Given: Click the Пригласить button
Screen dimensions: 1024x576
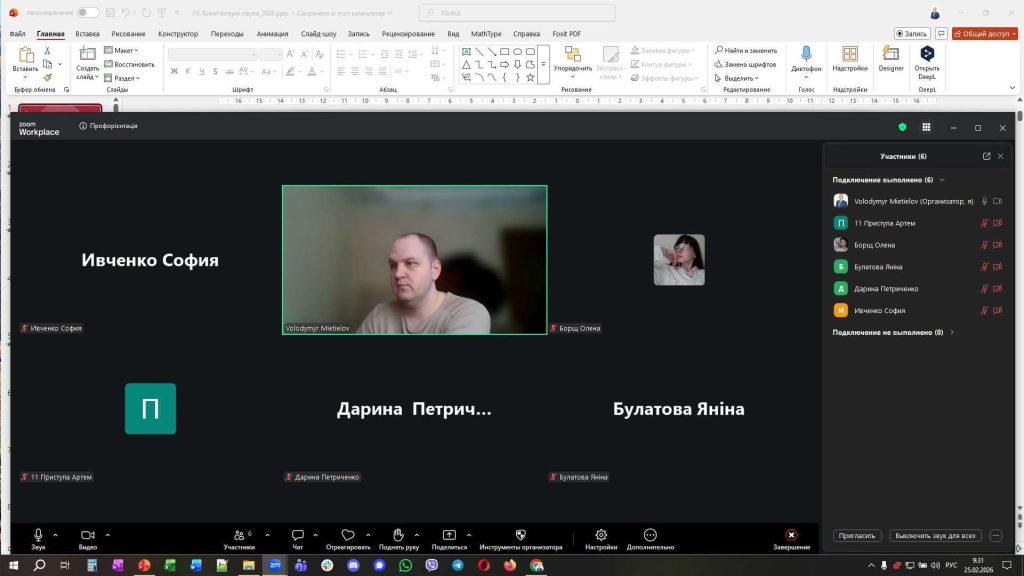Looking at the screenshot, I should (858, 536).
